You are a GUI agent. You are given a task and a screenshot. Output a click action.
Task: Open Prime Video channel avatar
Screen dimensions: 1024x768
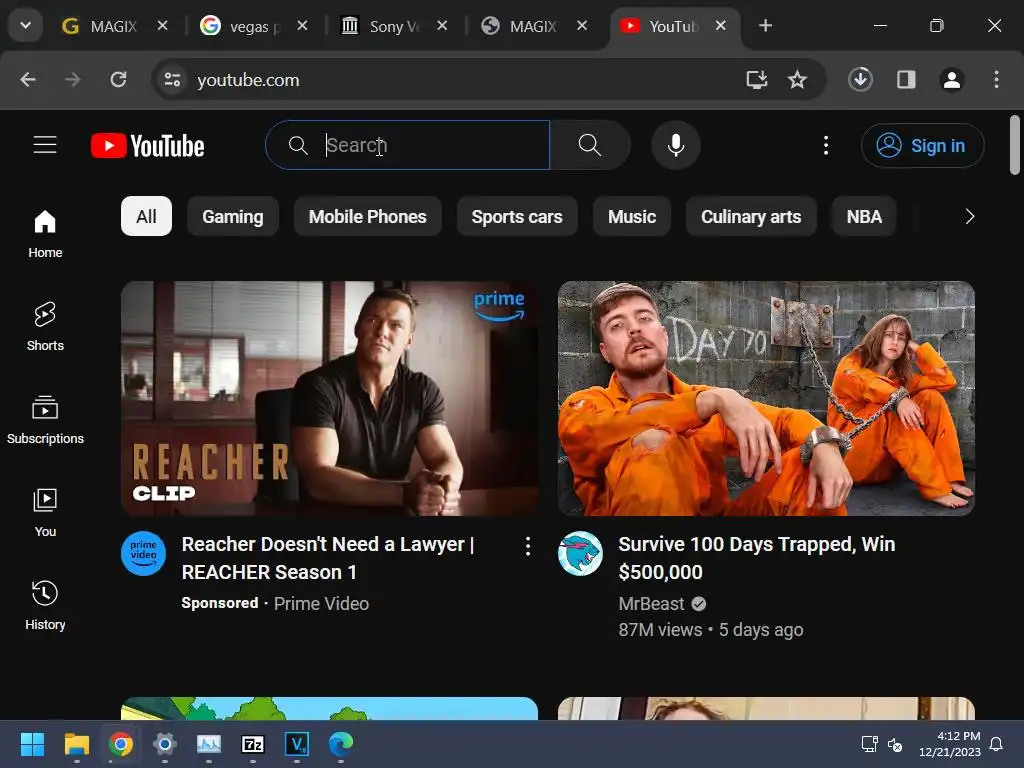pyautogui.click(x=144, y=553)
